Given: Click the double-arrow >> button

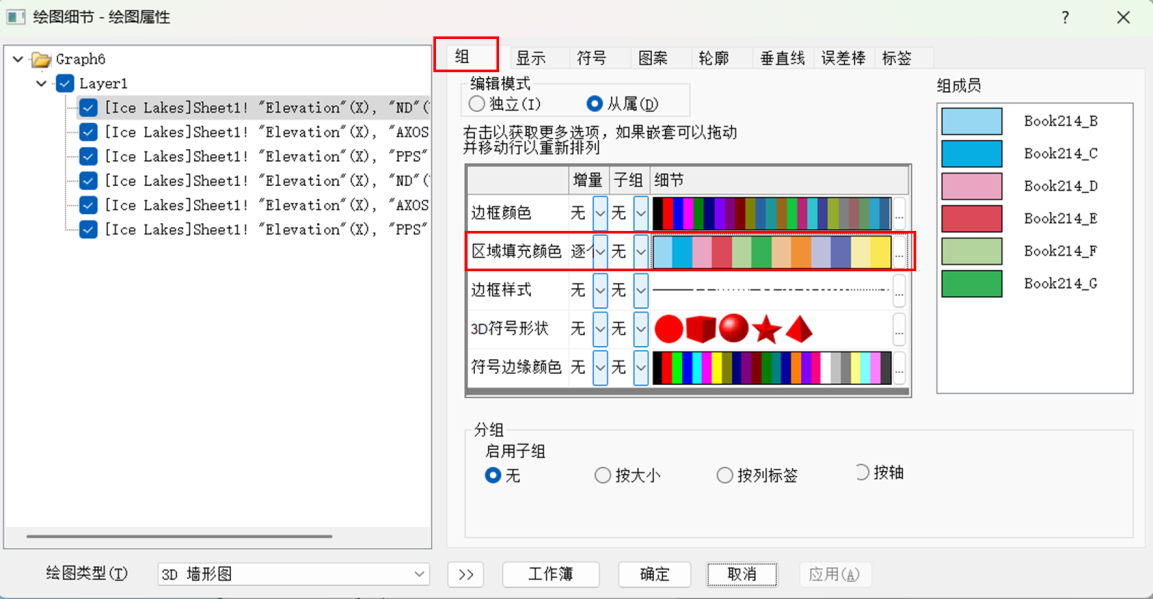Looking at the screenshot, I should [465, 574].
